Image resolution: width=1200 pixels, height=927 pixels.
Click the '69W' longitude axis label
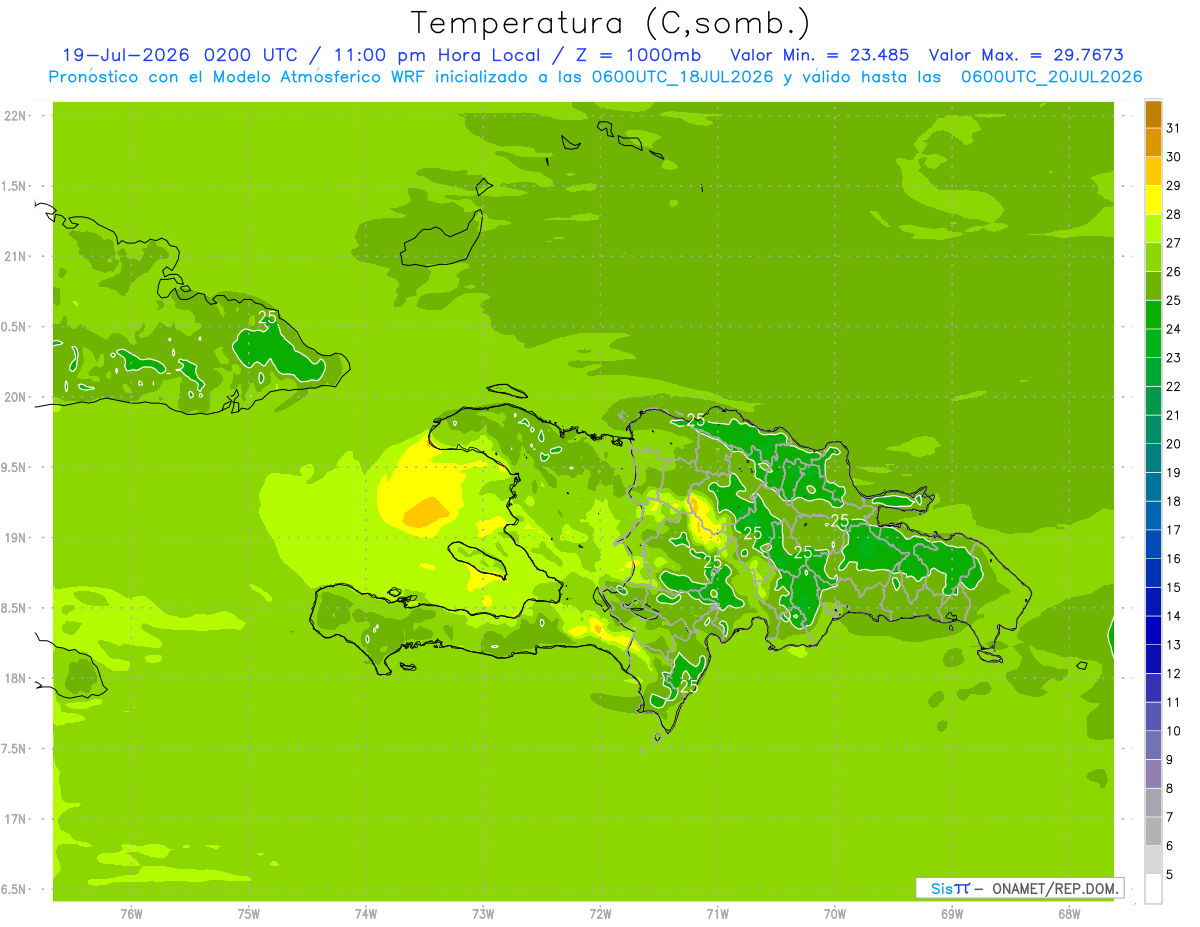[952, 914]
